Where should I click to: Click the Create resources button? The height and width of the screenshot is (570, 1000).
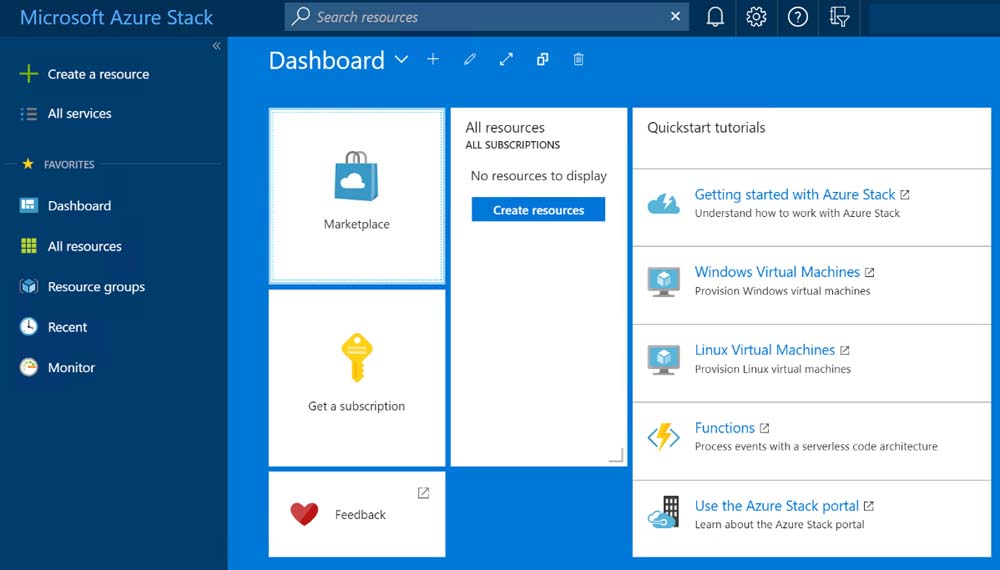pos(538,210)
